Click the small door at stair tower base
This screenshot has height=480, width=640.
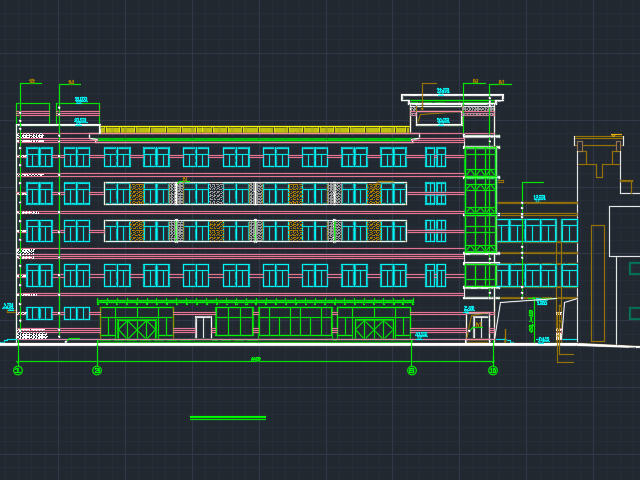click(479, 328)
